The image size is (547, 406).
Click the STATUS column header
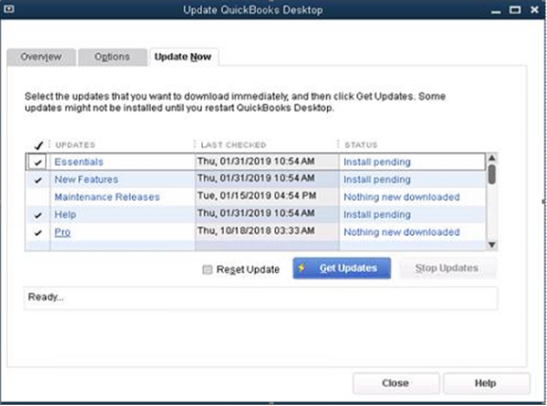pos(361,145)
